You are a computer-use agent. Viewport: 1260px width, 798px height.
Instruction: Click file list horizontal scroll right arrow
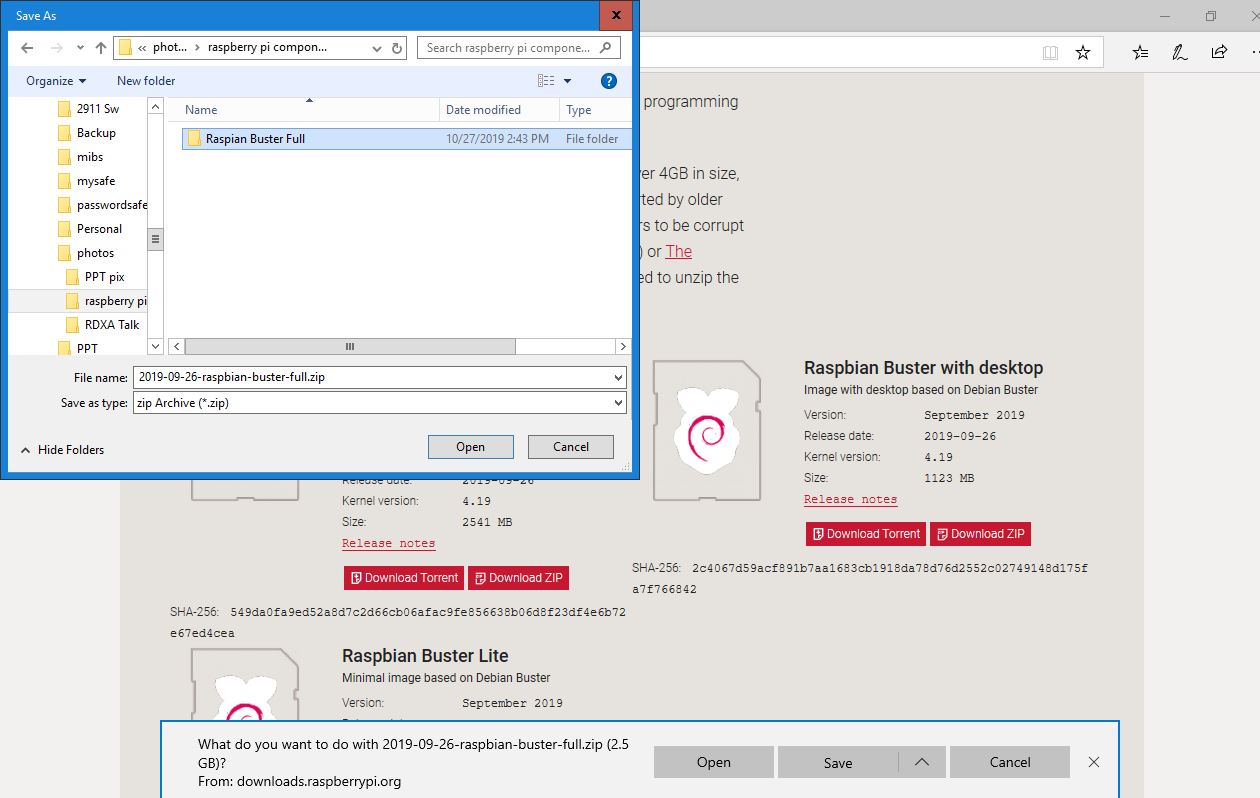click(623, 346)
